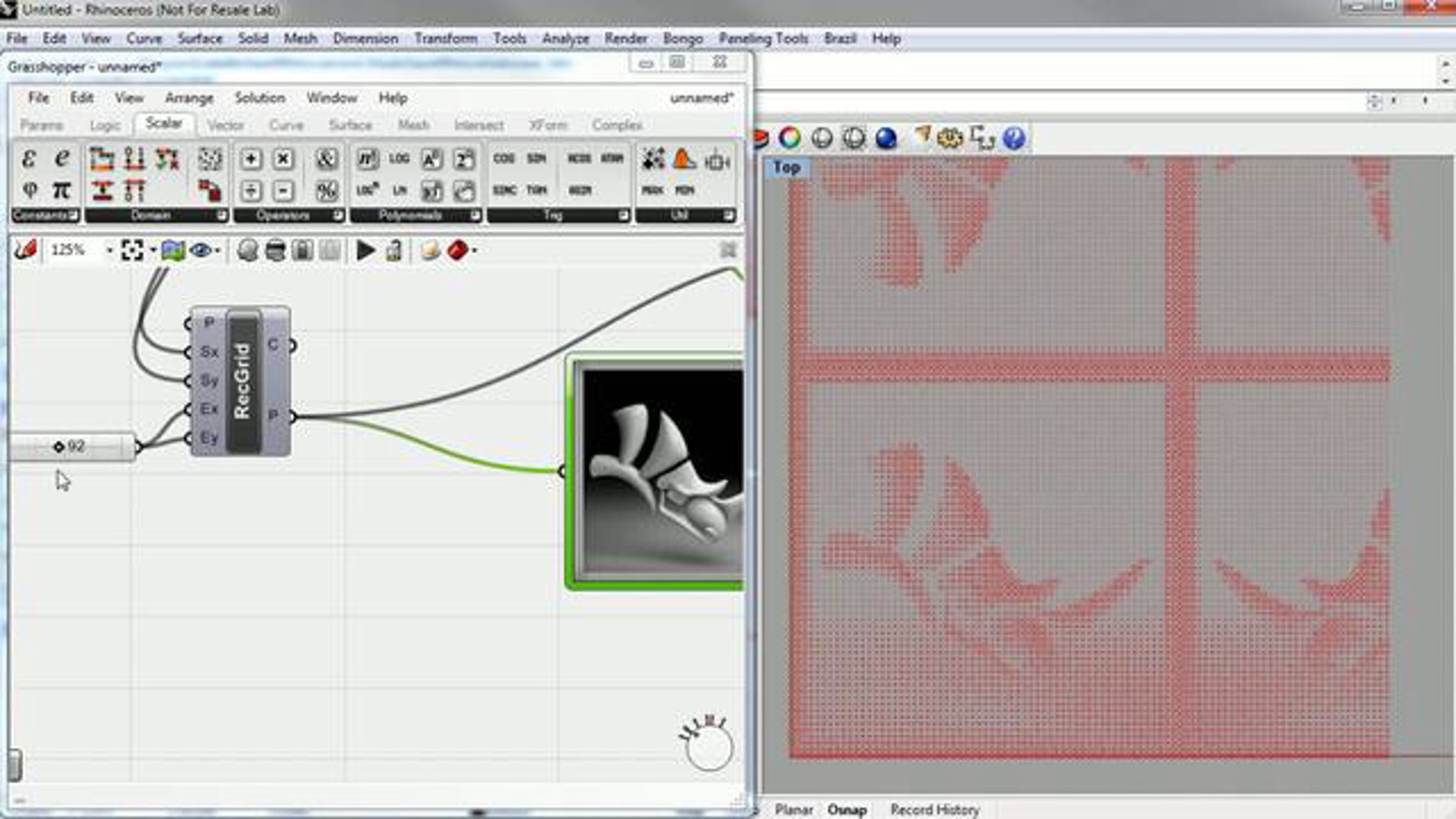
Task: Pick the ATAN trig component
Action: [612, 158]
